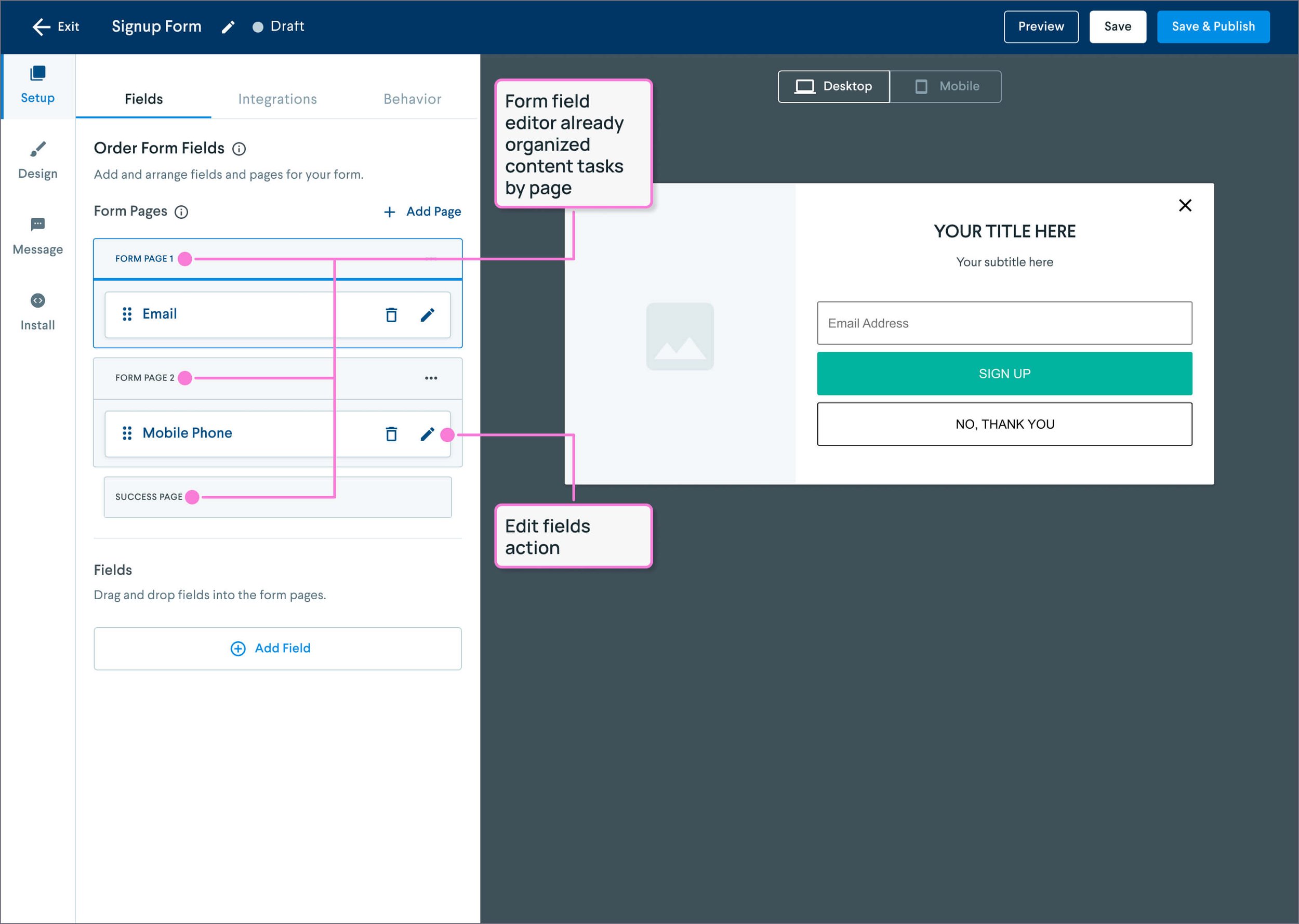Viewport: 1299px width, 924px height.
Task: Click the info icon next to Order Form Fields
Action: point(239,149)
